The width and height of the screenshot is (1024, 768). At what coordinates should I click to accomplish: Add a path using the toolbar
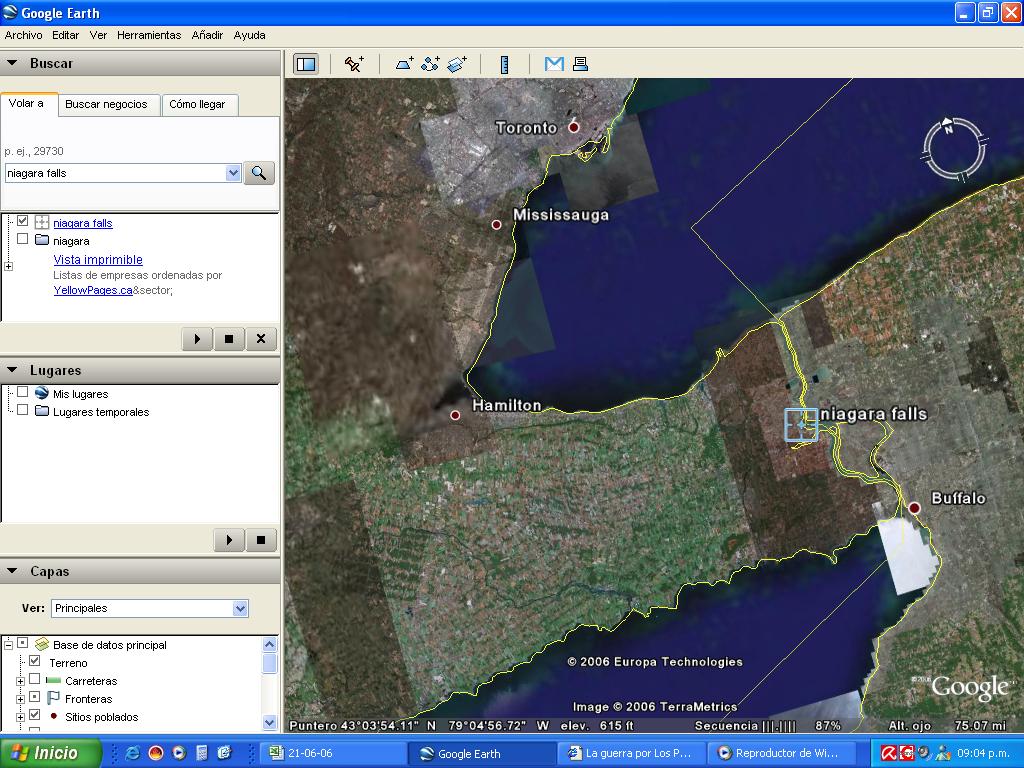click(x=430, y=64)
